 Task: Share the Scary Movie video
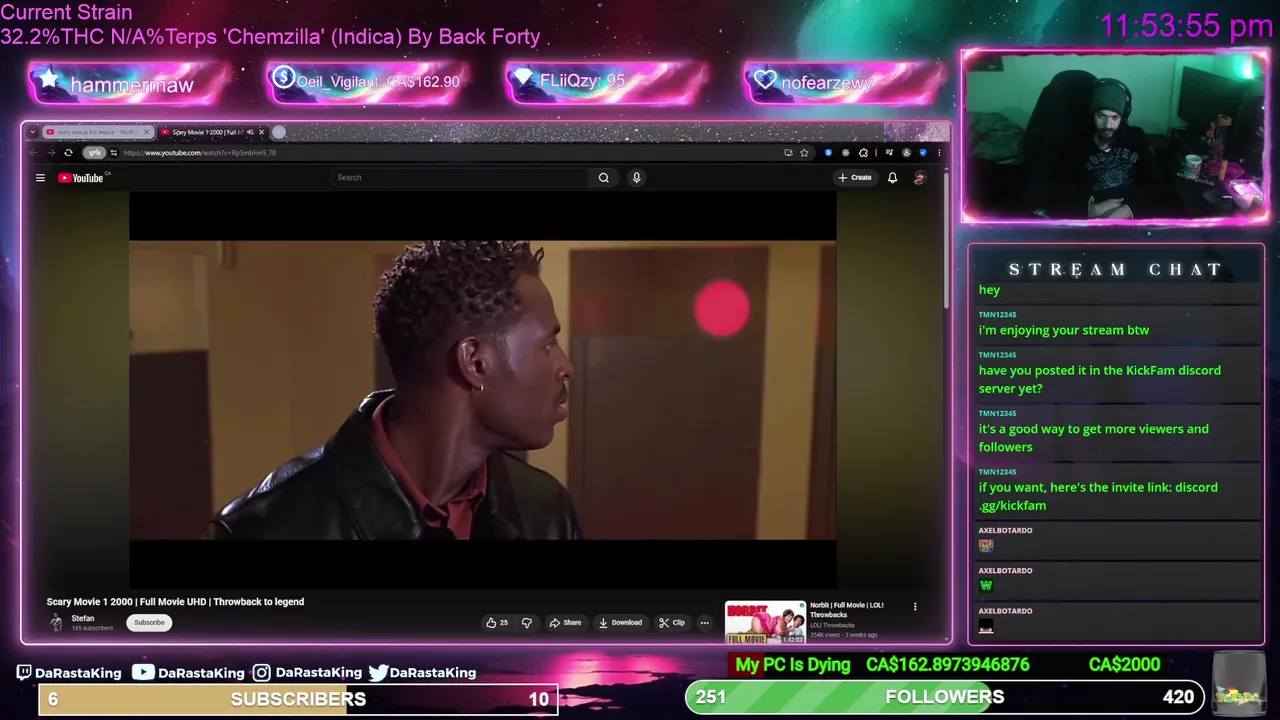pos(565,623)
